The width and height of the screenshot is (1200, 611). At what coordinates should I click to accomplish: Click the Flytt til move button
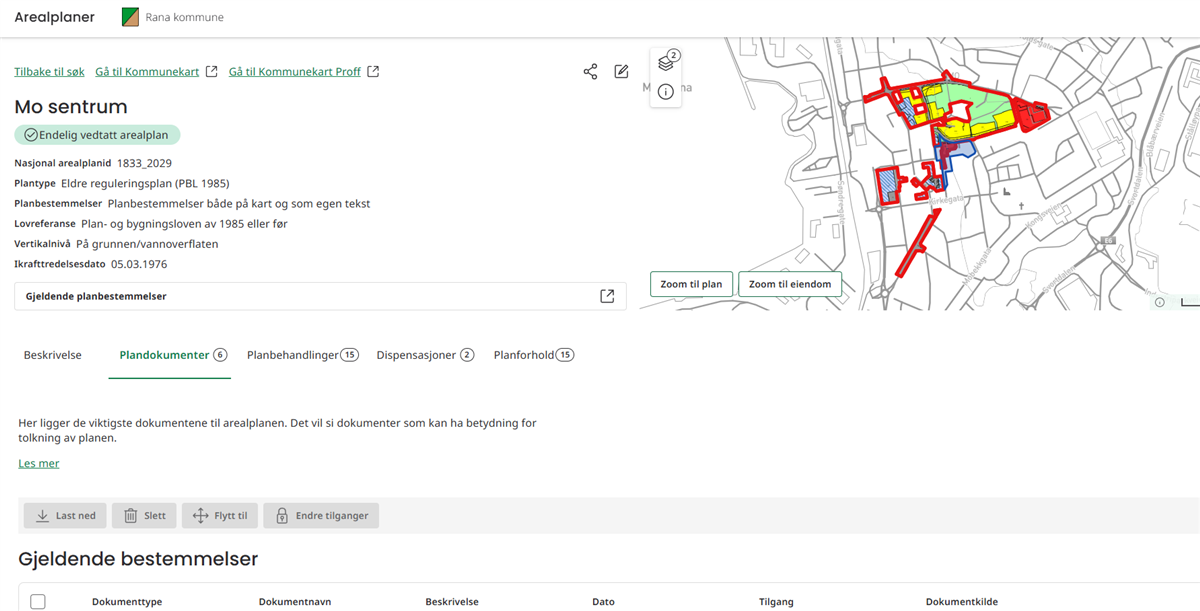pos(219,516)
